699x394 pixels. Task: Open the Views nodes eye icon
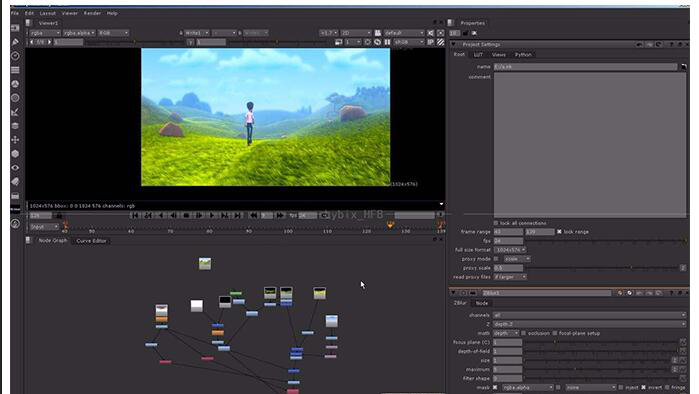click(15, 168)
